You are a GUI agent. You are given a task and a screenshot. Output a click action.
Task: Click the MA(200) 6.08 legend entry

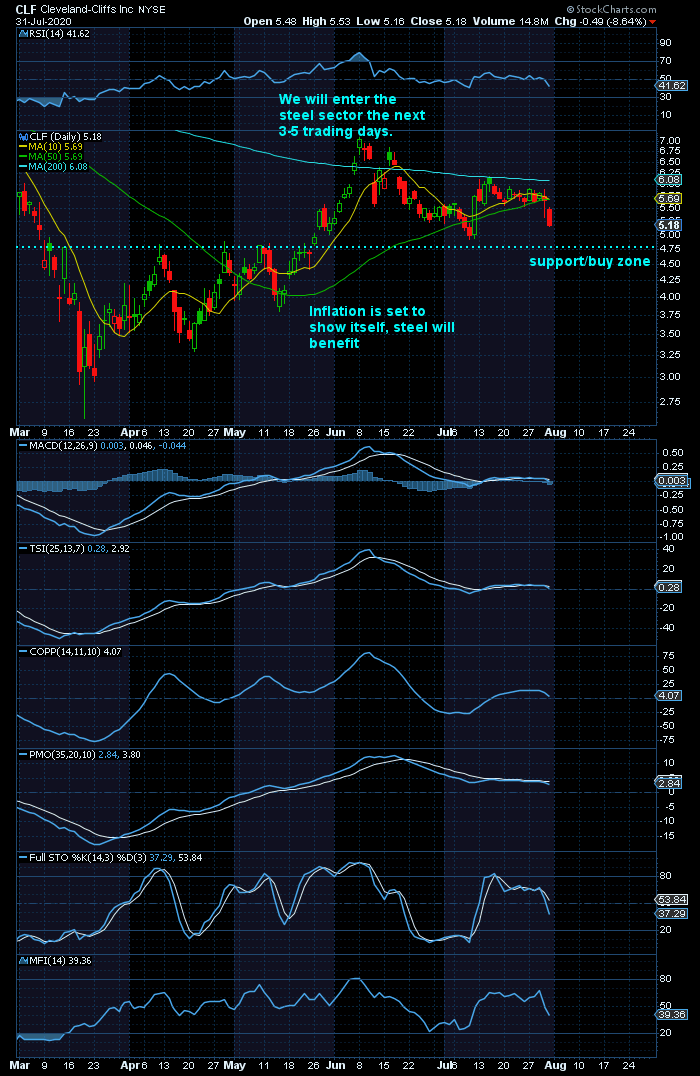tap(54, 166)
